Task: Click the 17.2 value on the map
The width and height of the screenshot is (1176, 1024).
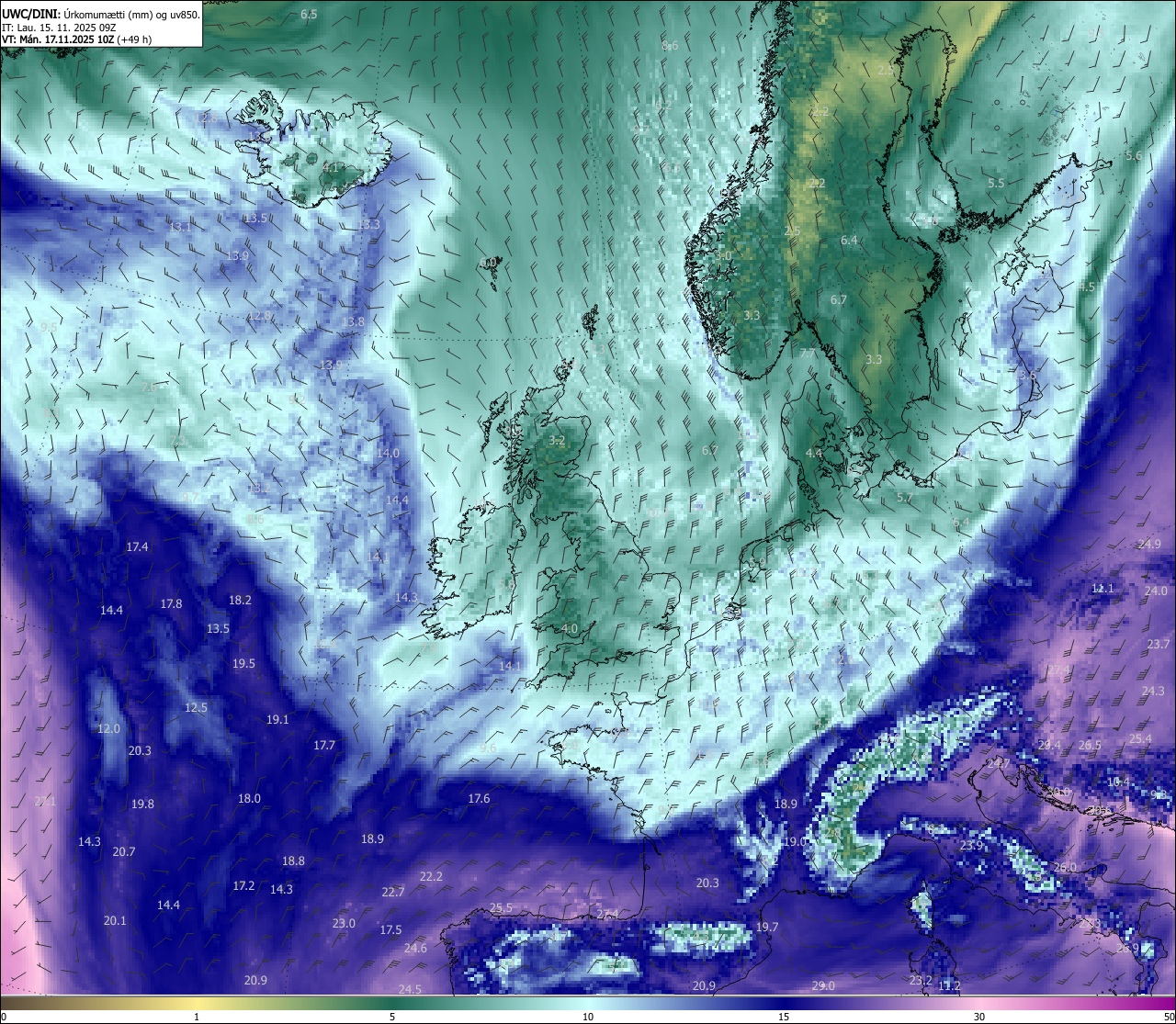Action: point(243,885)
